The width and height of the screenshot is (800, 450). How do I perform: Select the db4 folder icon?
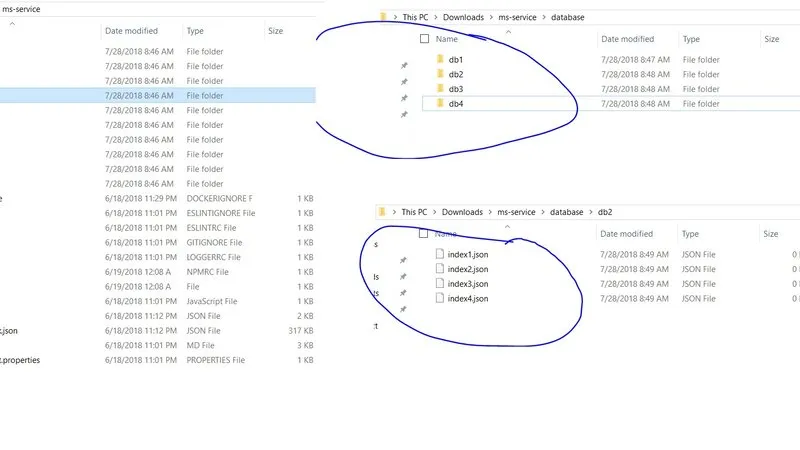coord(439,104)
